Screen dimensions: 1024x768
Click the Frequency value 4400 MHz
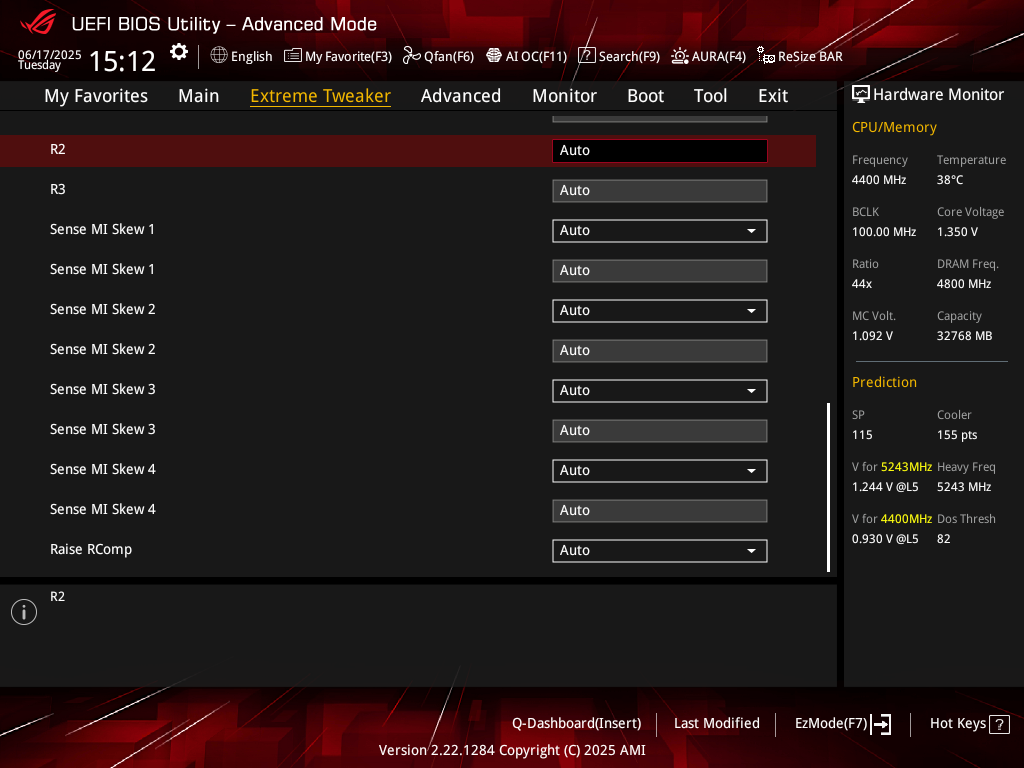[x=879, y=180]
